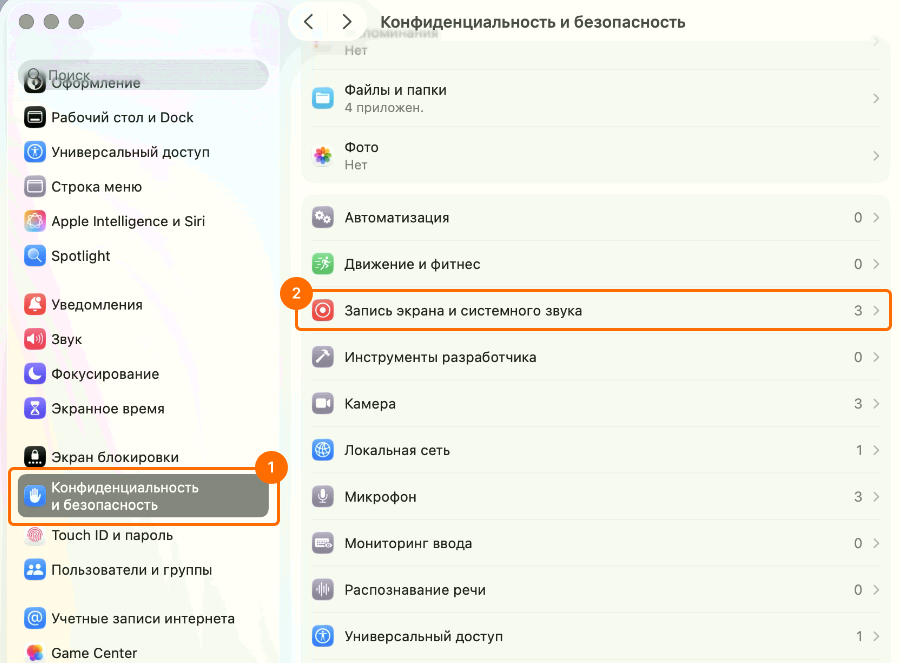The image size is (900, 663).
Task: Click the Motion and Fitness icon
Action: (x=323, y=264)
